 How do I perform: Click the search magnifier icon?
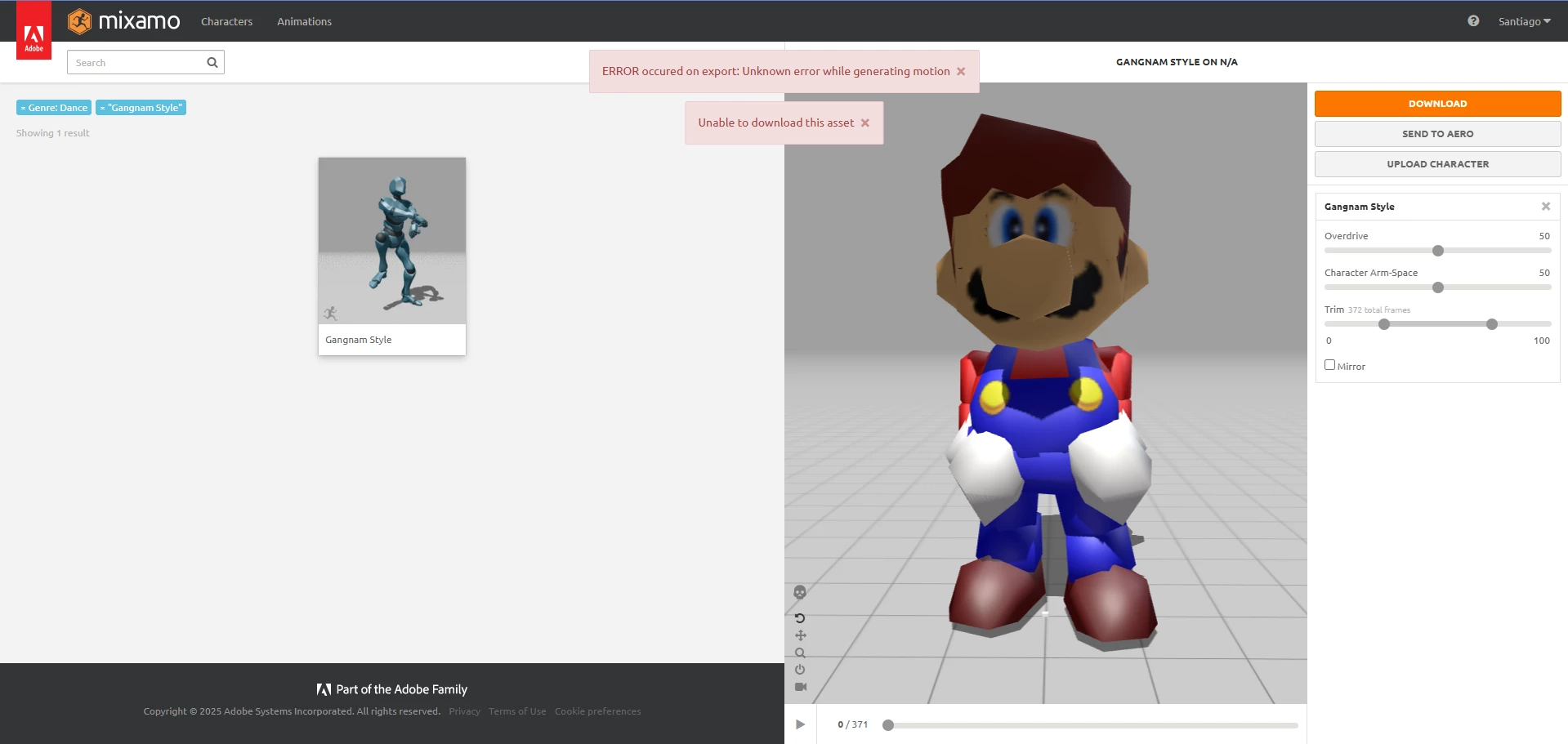212,63
